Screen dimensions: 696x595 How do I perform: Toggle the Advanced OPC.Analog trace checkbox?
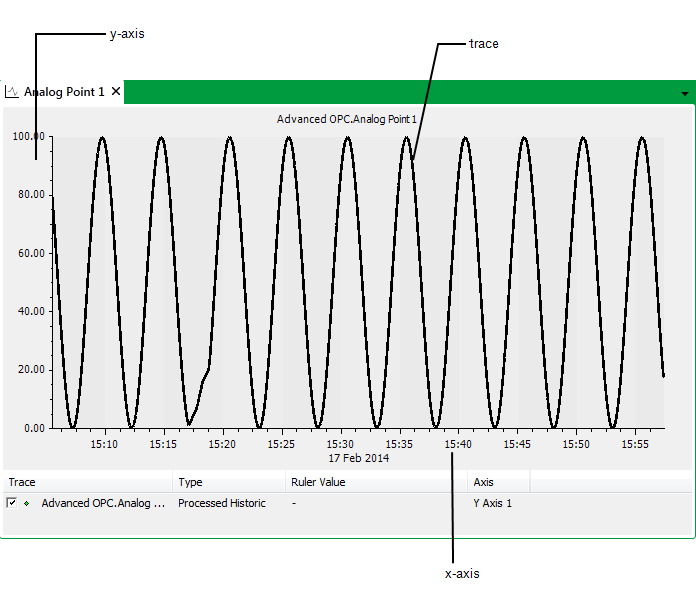click(x=12, y=503)
